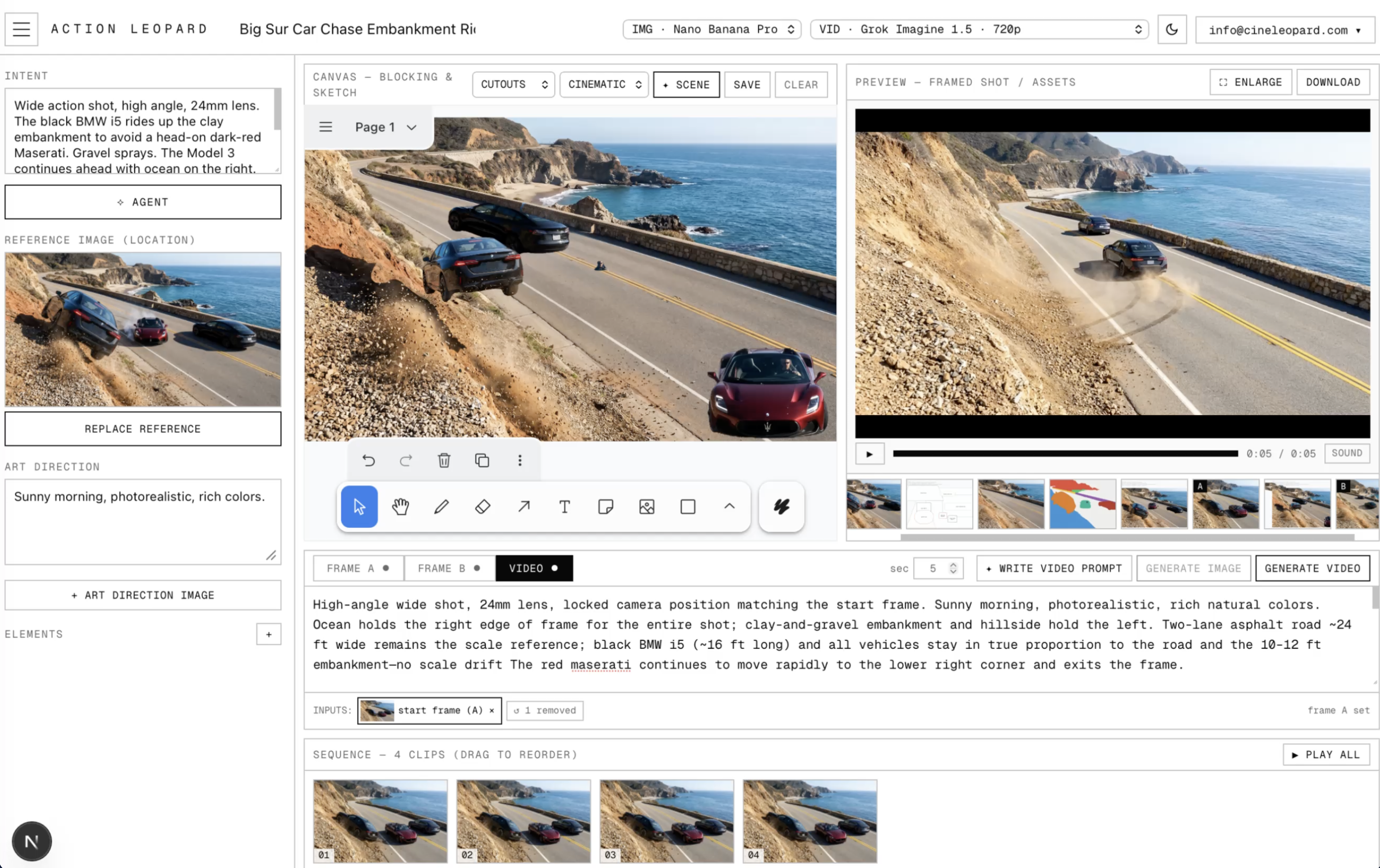Choose the Eraser tool

483,506
